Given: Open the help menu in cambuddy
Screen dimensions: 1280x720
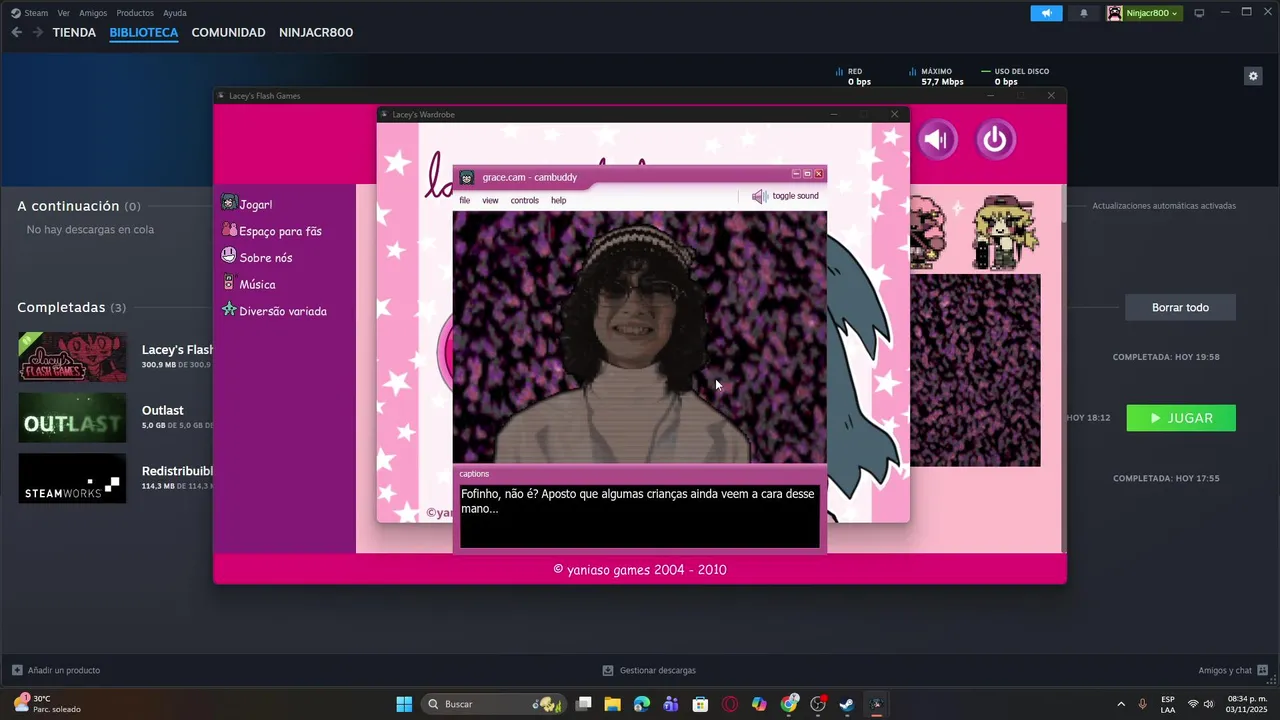Looking at the screenshot, I should [x=559, y=200].
